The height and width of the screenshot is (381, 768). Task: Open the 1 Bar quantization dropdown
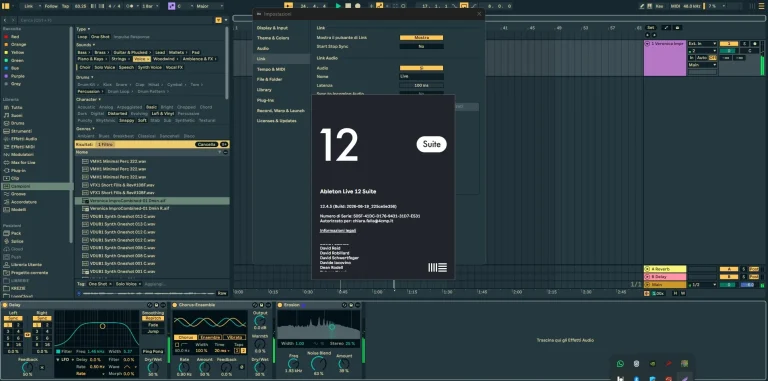coord(150,6)
